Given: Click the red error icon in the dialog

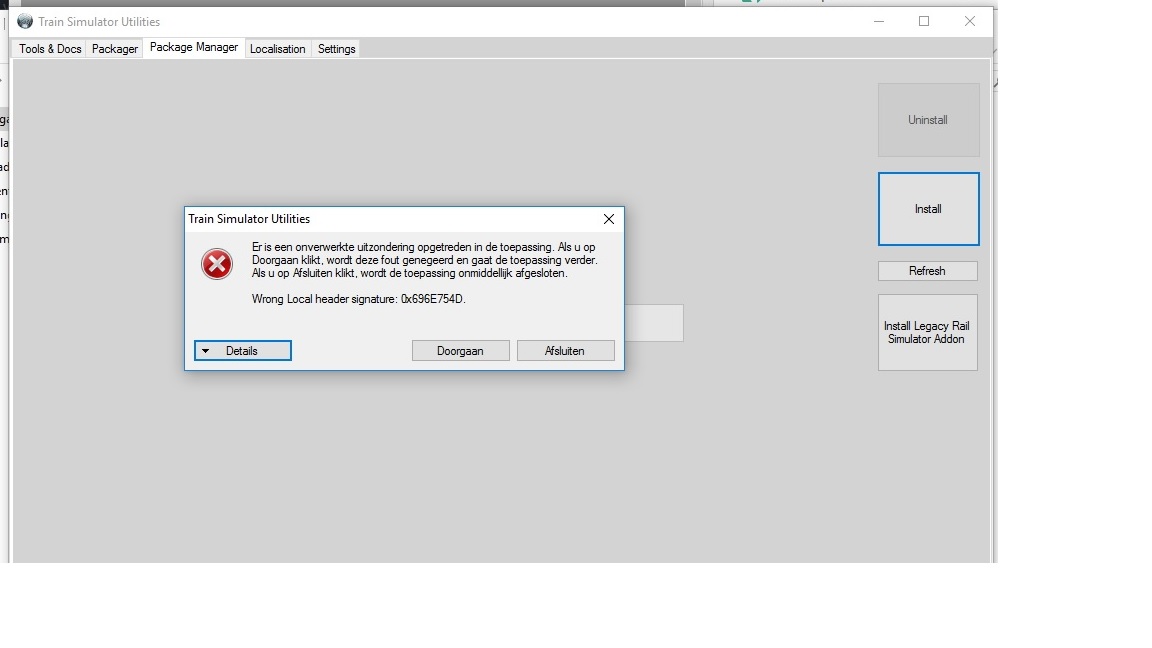Looking at the screenshot, I should pyautogui.click(x=217, y=264).
